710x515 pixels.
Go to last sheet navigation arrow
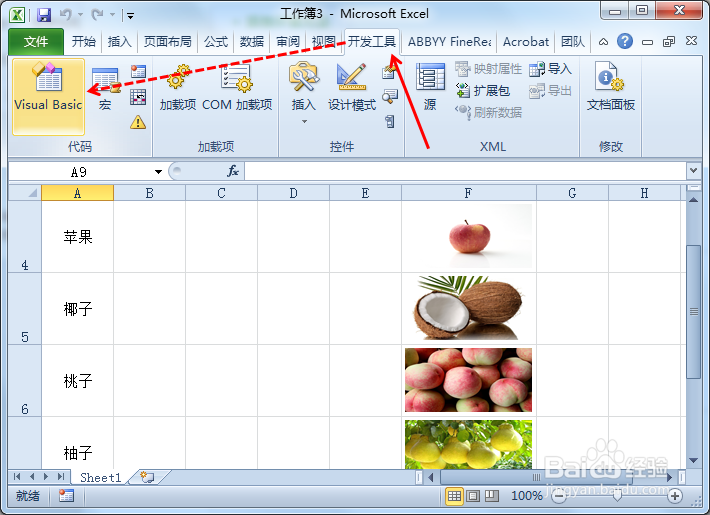[x=61, y=476]
